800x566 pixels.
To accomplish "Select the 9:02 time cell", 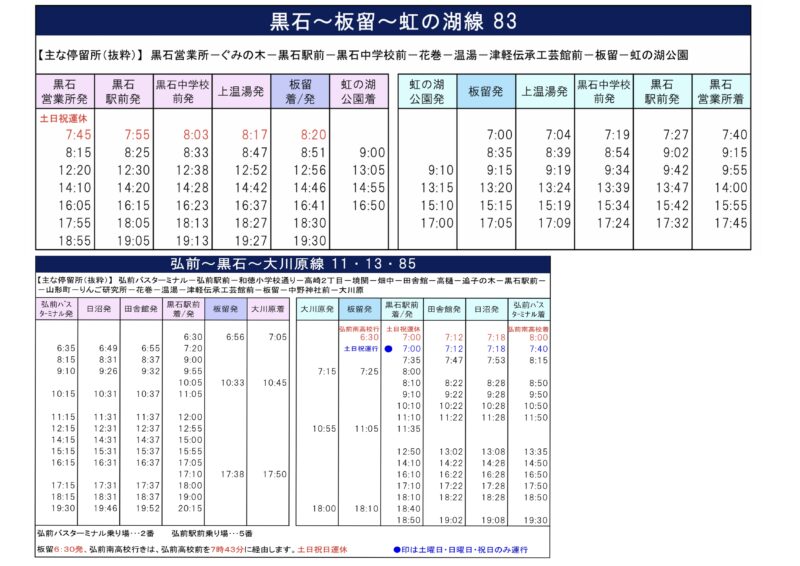I will (676, 153).
